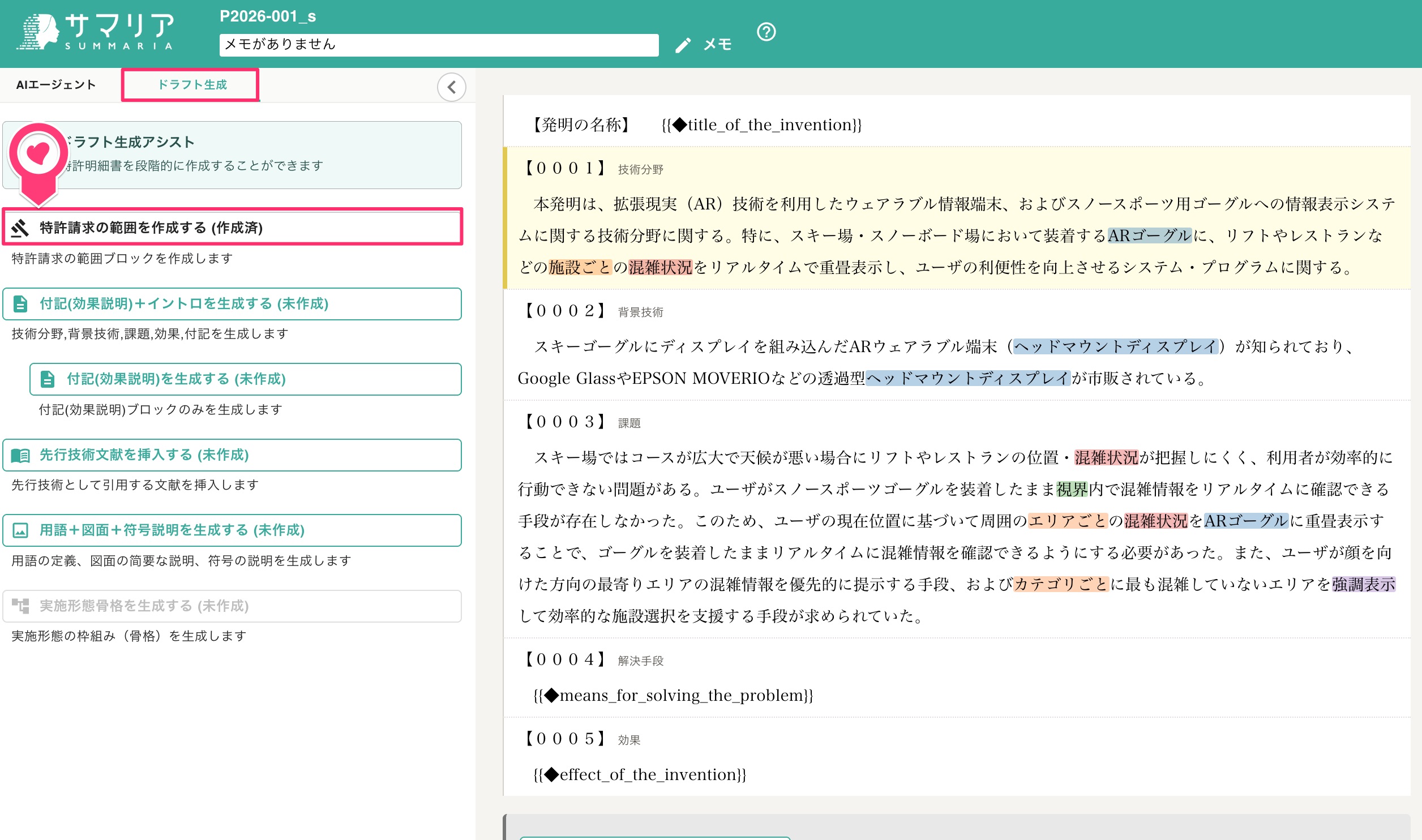Click the 課題 label
Image resolution: width=1422 pixels, height=840 pixels.
coord(629,423)
